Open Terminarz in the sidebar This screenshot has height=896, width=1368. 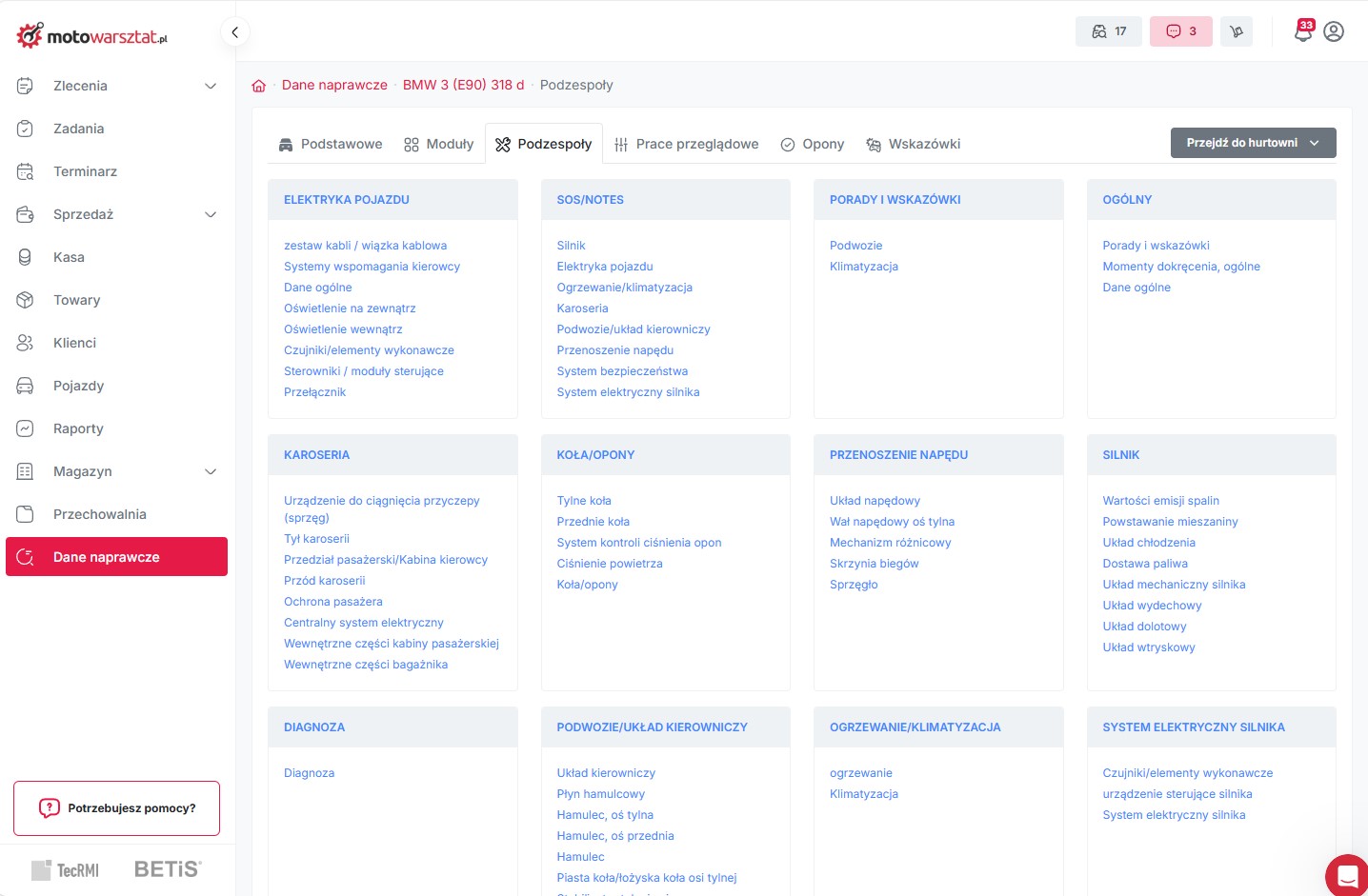click(x=85, y=171)
